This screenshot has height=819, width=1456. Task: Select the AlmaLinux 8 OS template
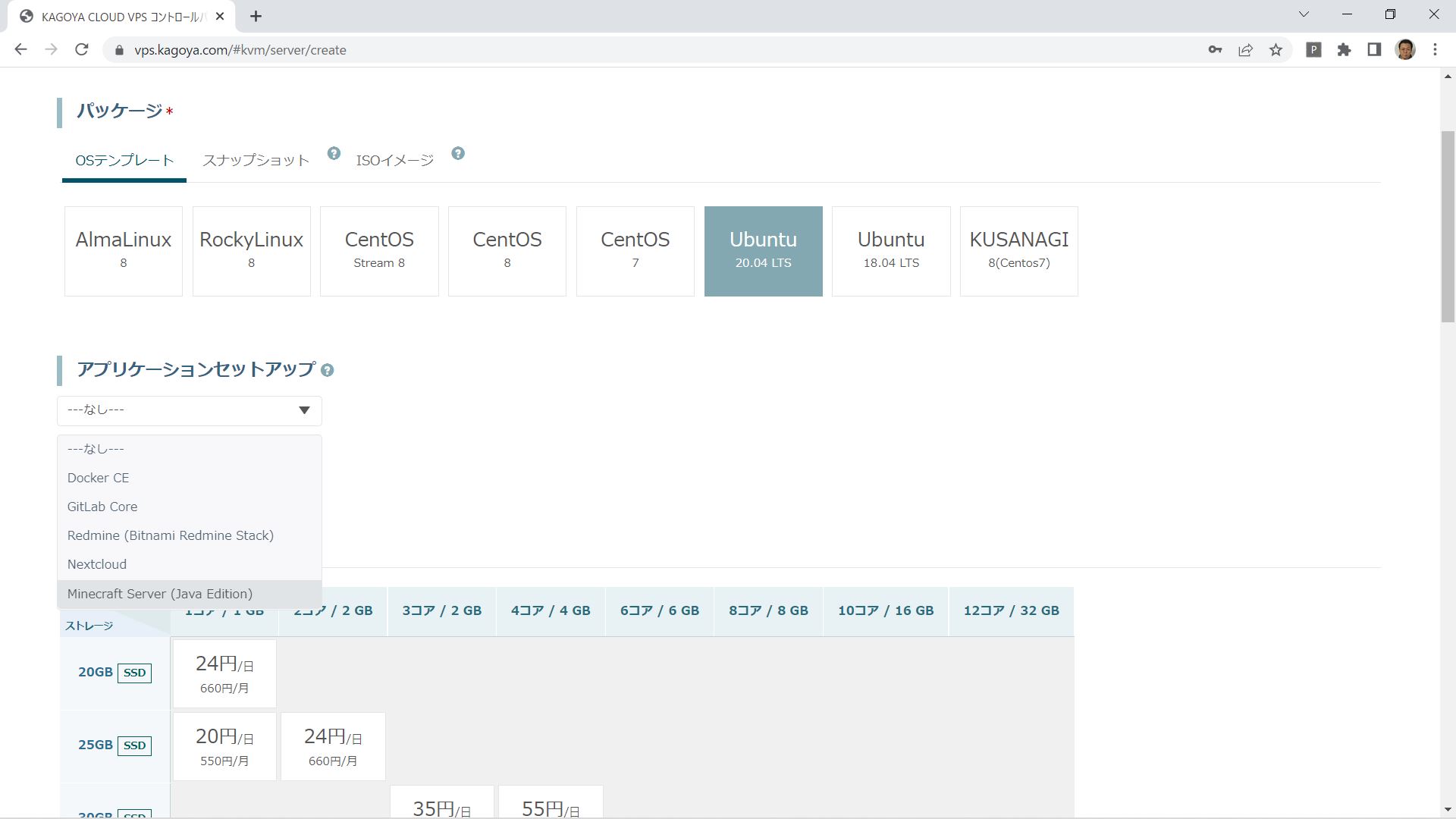point(123,251)
